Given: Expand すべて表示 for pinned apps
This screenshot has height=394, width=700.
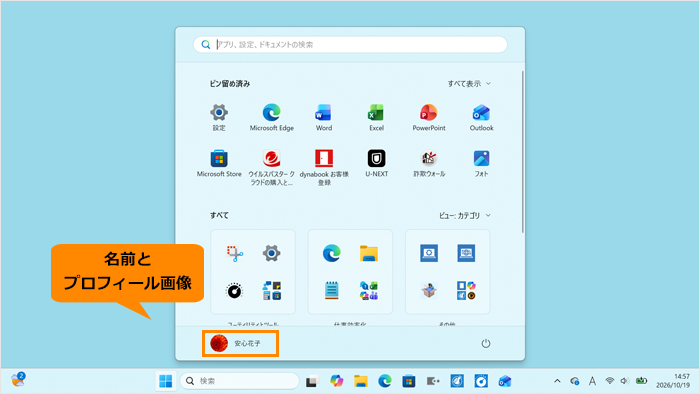Looking at the screenshot, I should pos(469,83).
